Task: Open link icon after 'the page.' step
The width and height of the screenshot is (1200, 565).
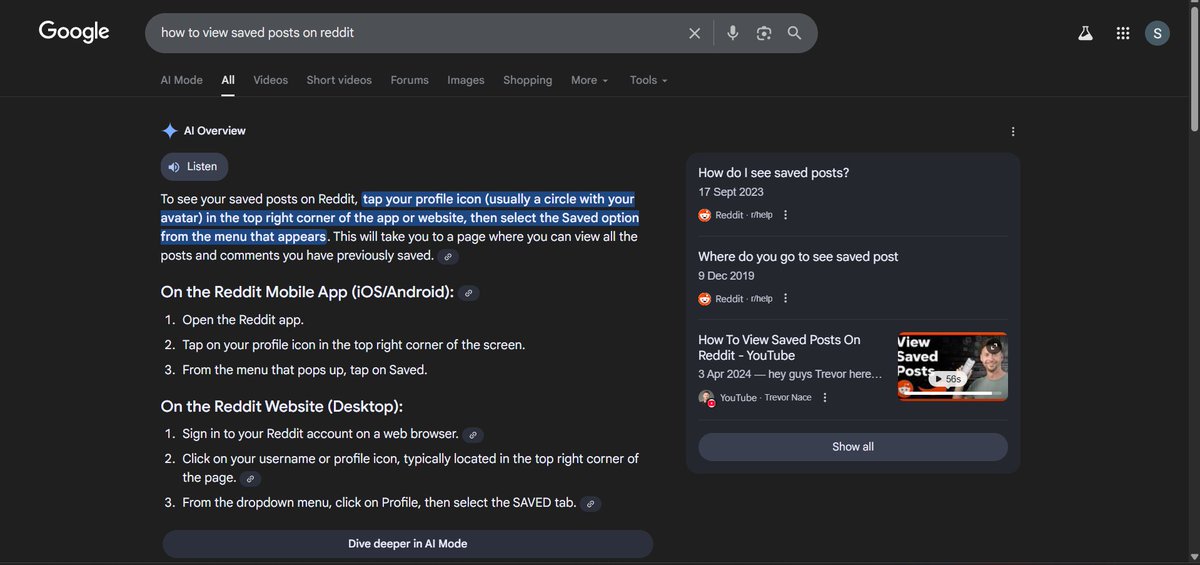Action: [251, 479]
